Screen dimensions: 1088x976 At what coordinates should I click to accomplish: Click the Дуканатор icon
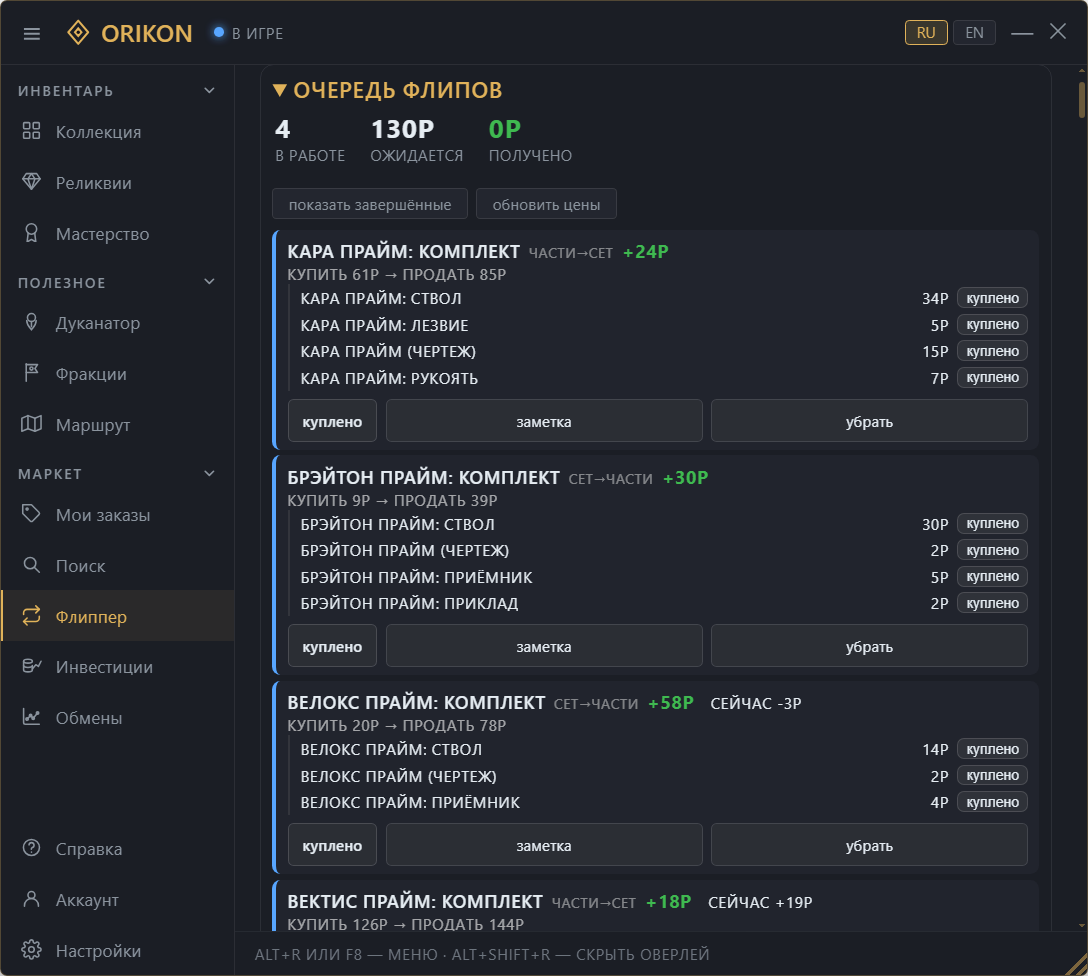pos(31,322)
